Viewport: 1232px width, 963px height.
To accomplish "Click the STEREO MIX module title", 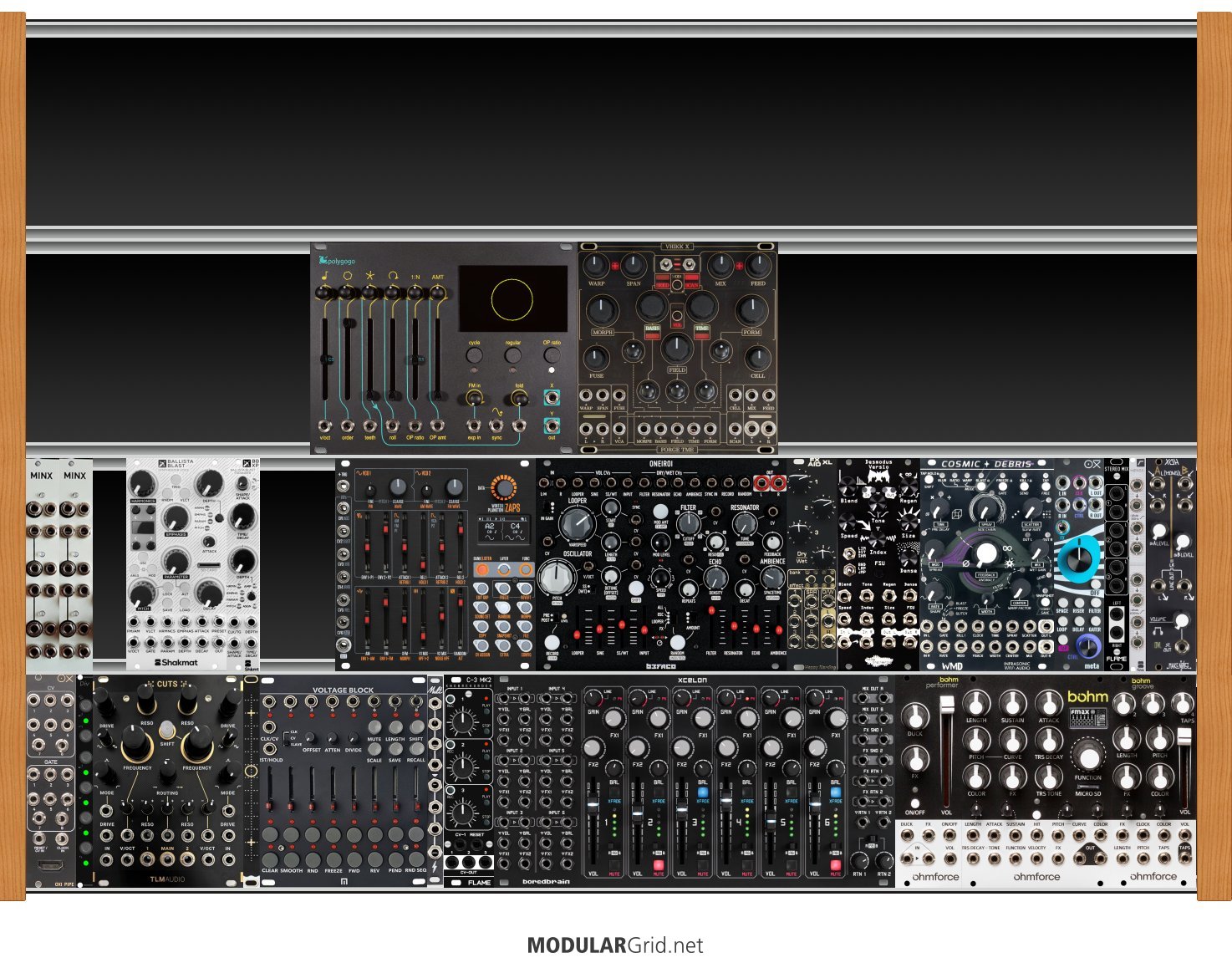I will pyautogui.click(x=1117, y=469).
